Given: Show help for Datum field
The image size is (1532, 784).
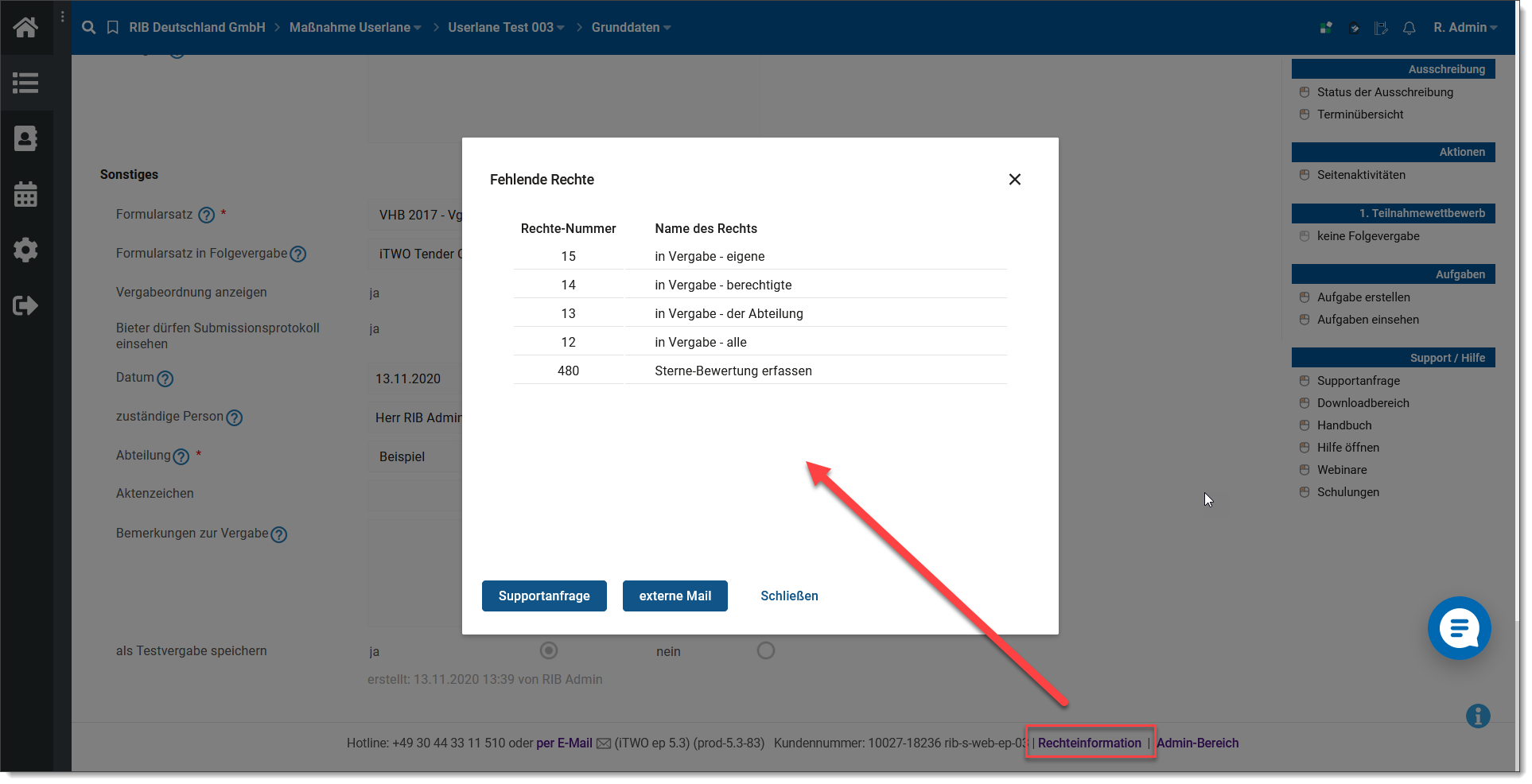Looking at the screenshot, I should 165,378.
